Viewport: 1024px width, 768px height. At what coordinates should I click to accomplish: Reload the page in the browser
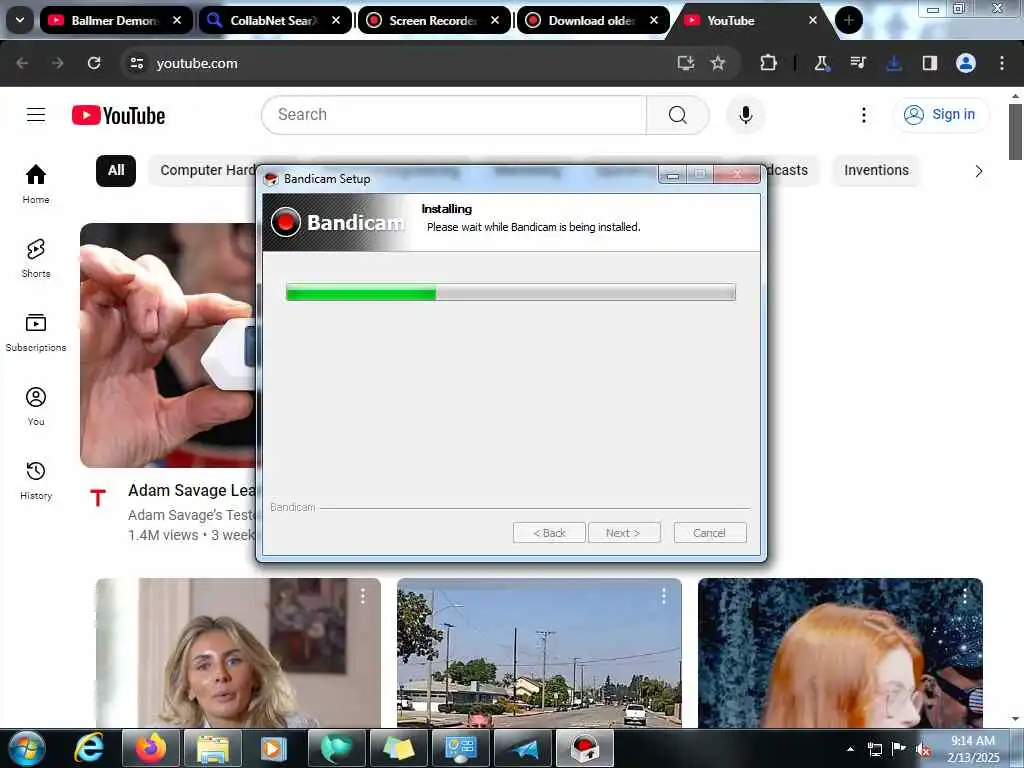(94, 63)
